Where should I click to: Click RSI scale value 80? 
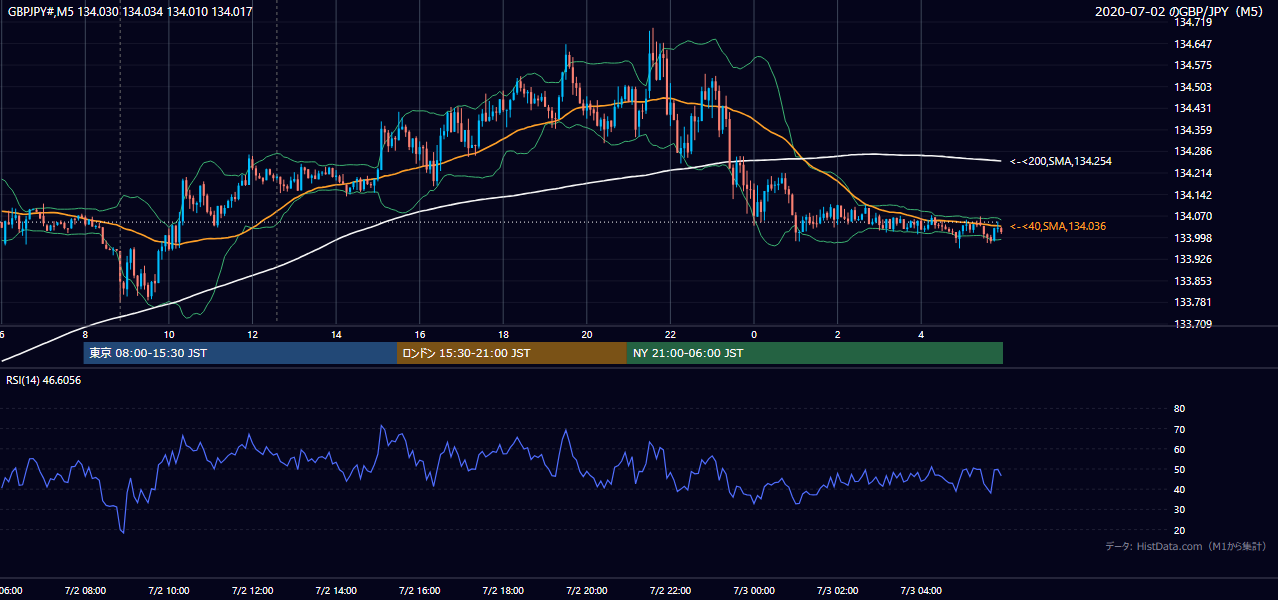(1179, 409)
